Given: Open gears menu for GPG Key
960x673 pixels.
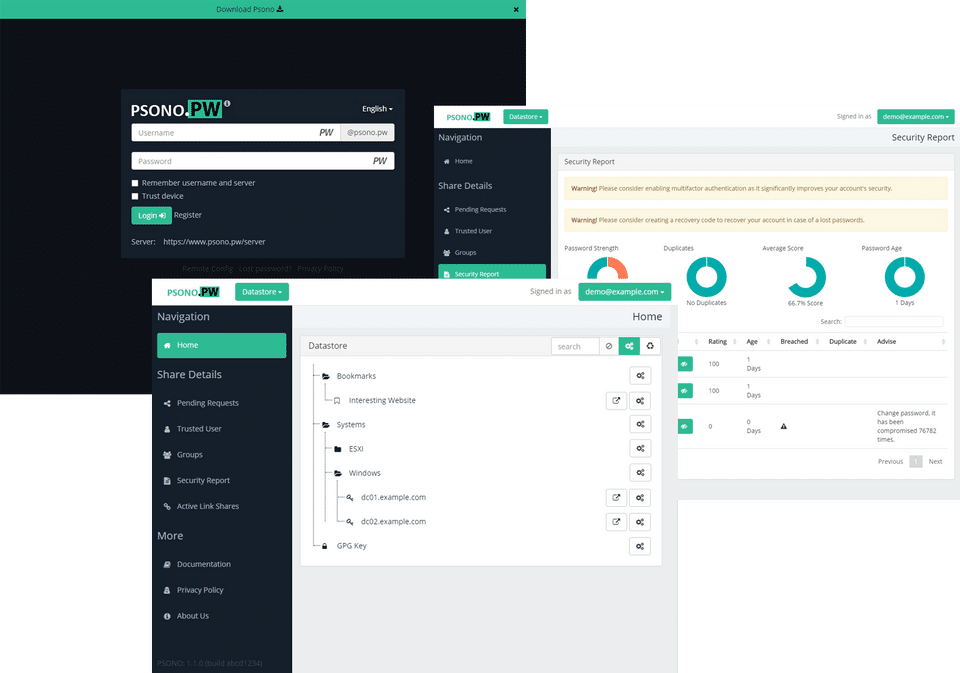Looking at the screenshot, I should (640, 546).
